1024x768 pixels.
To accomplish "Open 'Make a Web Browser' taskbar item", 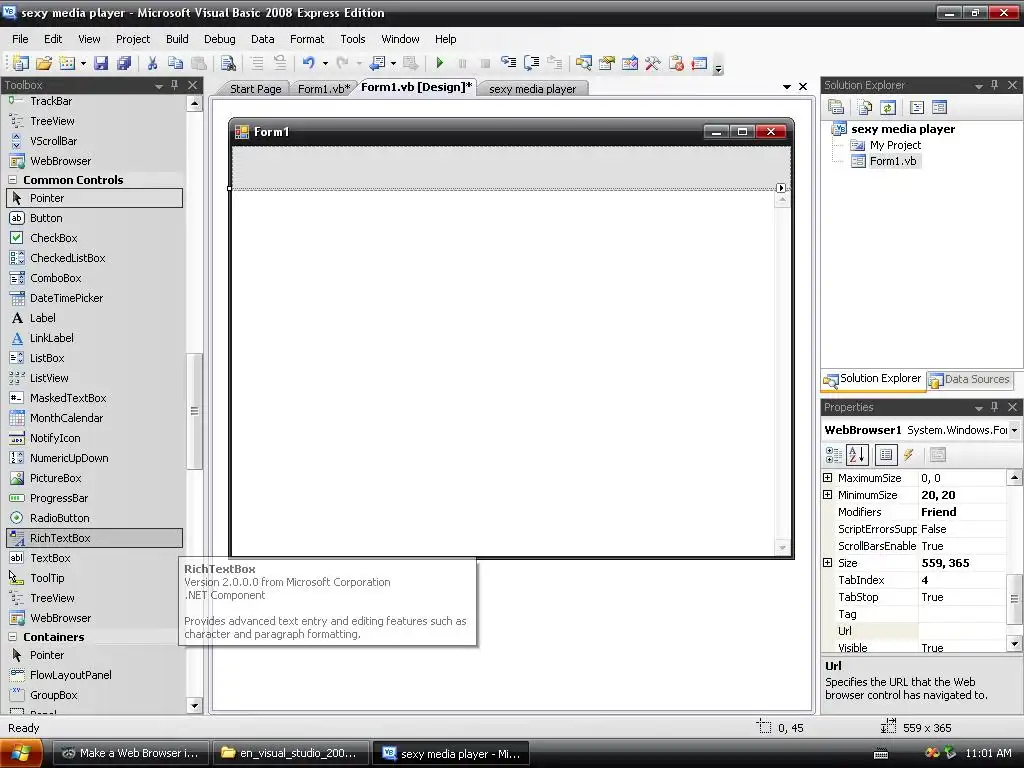I will pyautogui.click(x=130, y=753).
